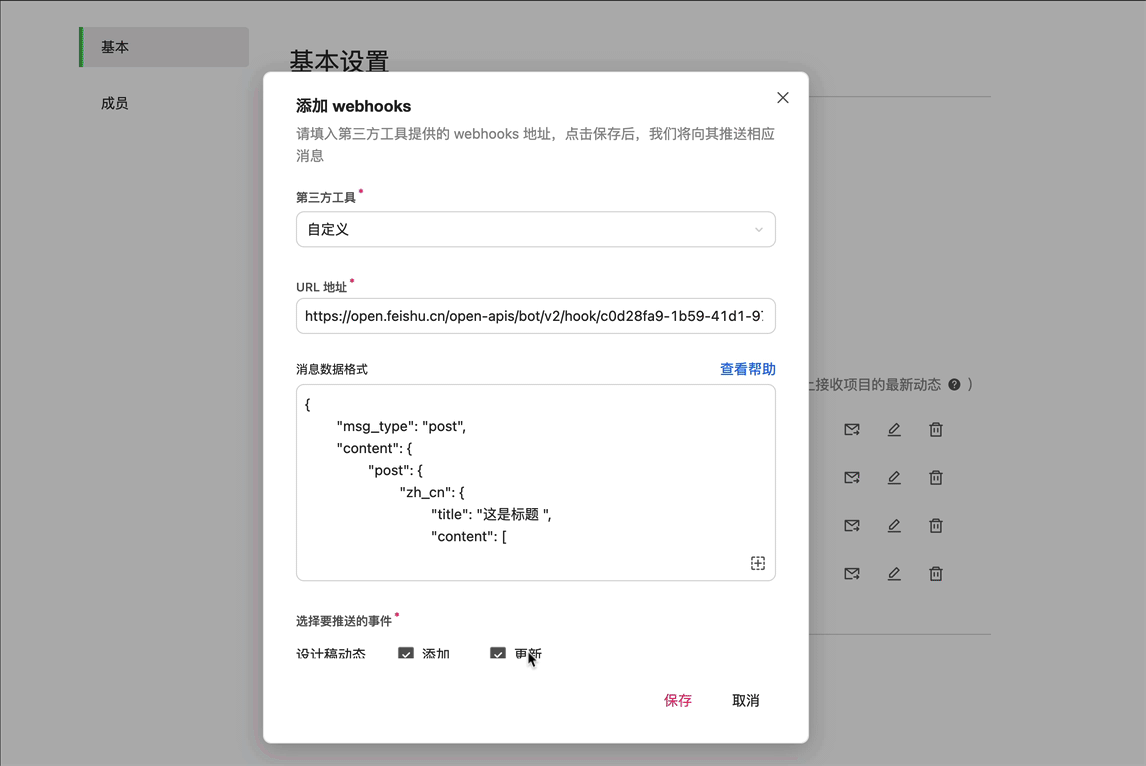Click the help question mark near 最新动态
Viewport: 1146px width, 766px height.
click(954, 385)
